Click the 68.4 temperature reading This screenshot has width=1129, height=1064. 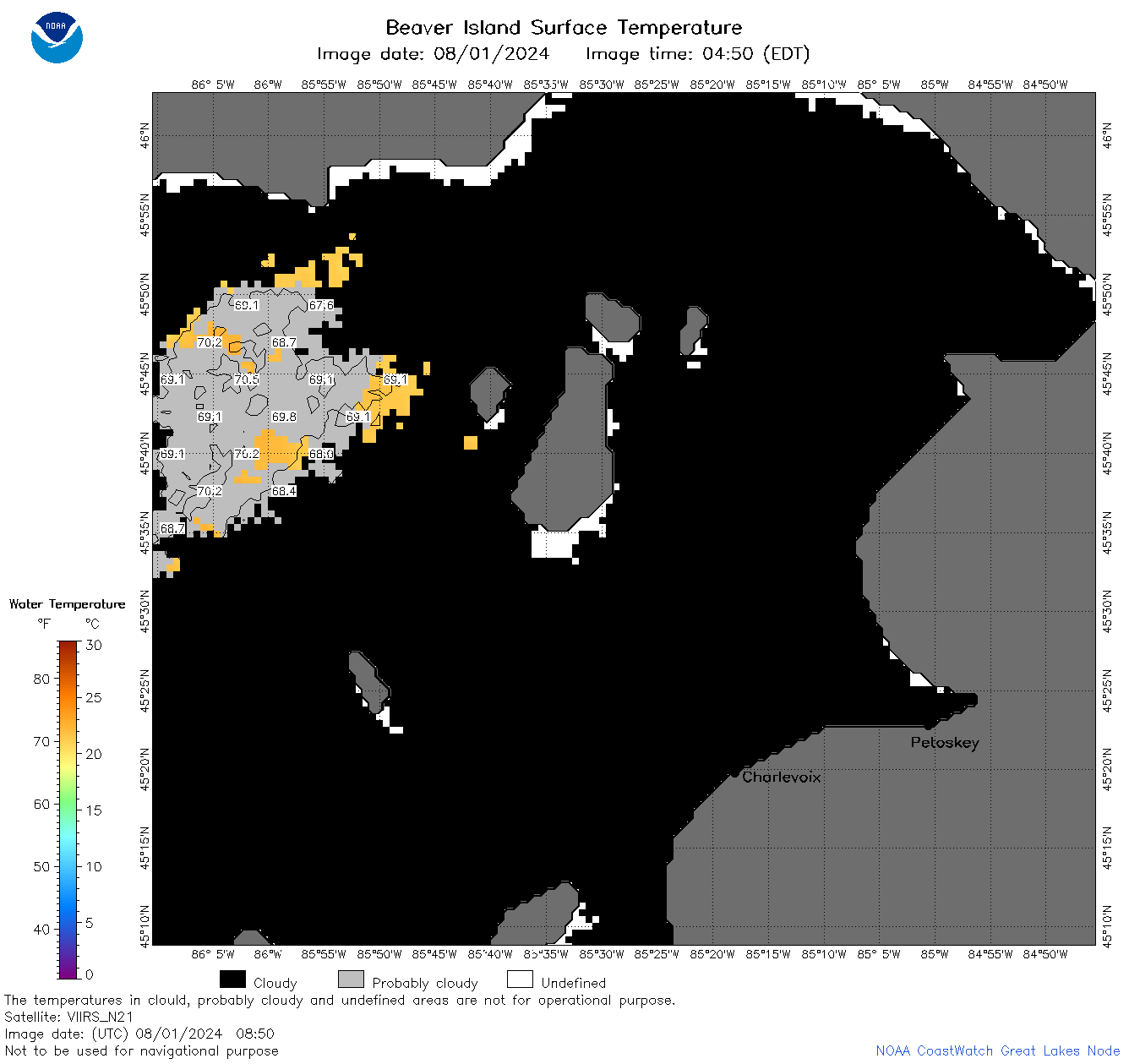click(x=284, y=491)
